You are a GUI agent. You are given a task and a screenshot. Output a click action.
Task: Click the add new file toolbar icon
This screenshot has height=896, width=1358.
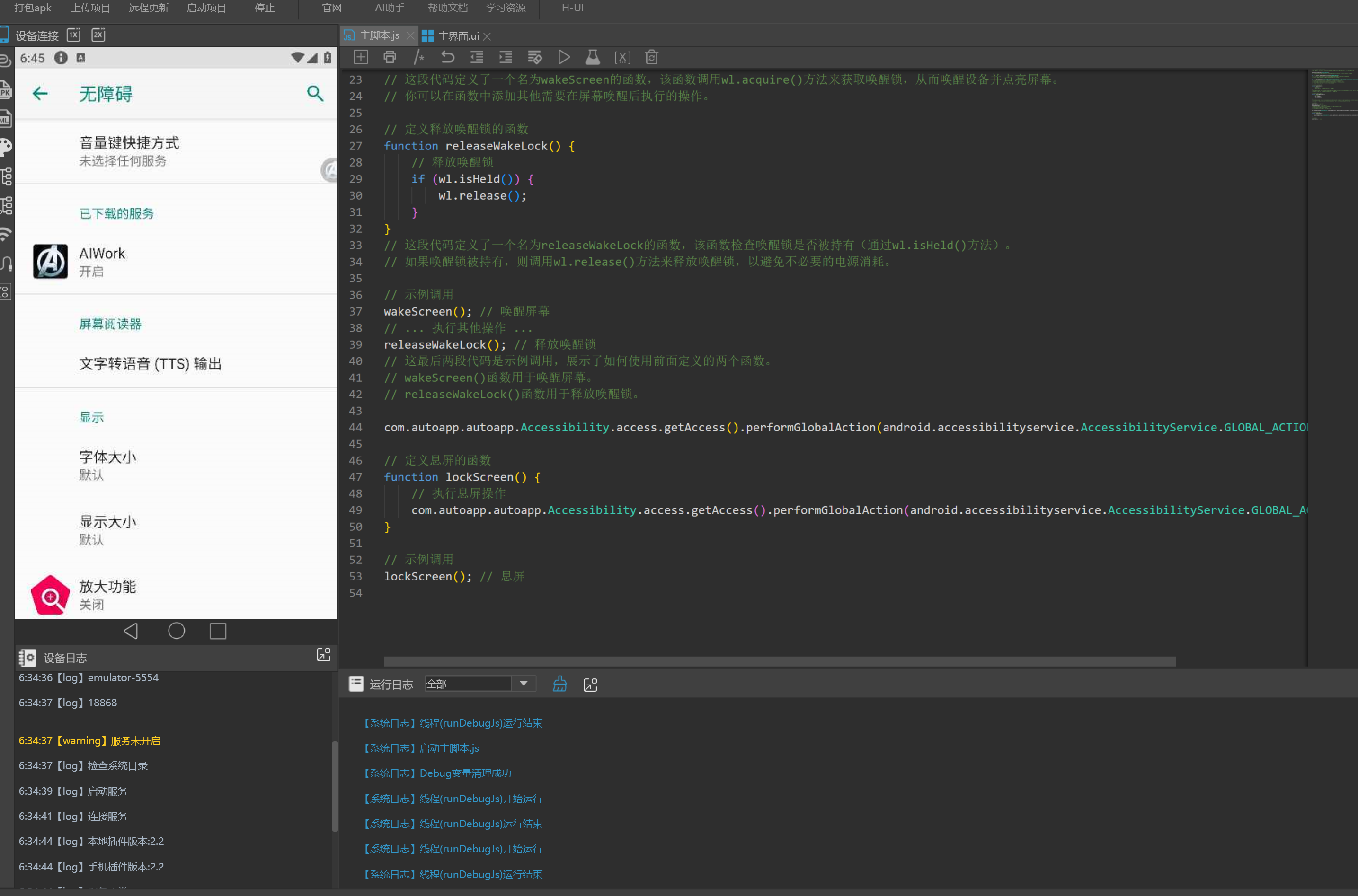point(361,57)
